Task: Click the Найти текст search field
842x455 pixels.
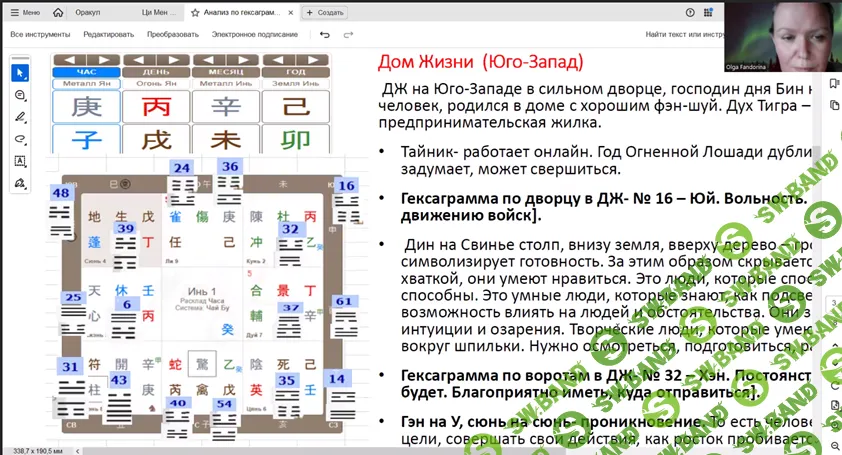Action: [x=683, y=34]
